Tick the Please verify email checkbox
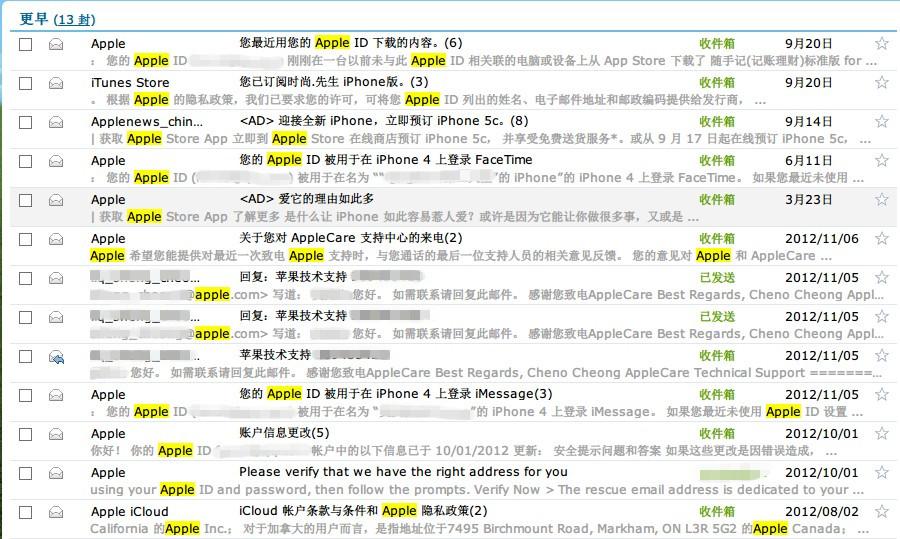The width and height of the screenshot is (900, 539). click(25, 474)
